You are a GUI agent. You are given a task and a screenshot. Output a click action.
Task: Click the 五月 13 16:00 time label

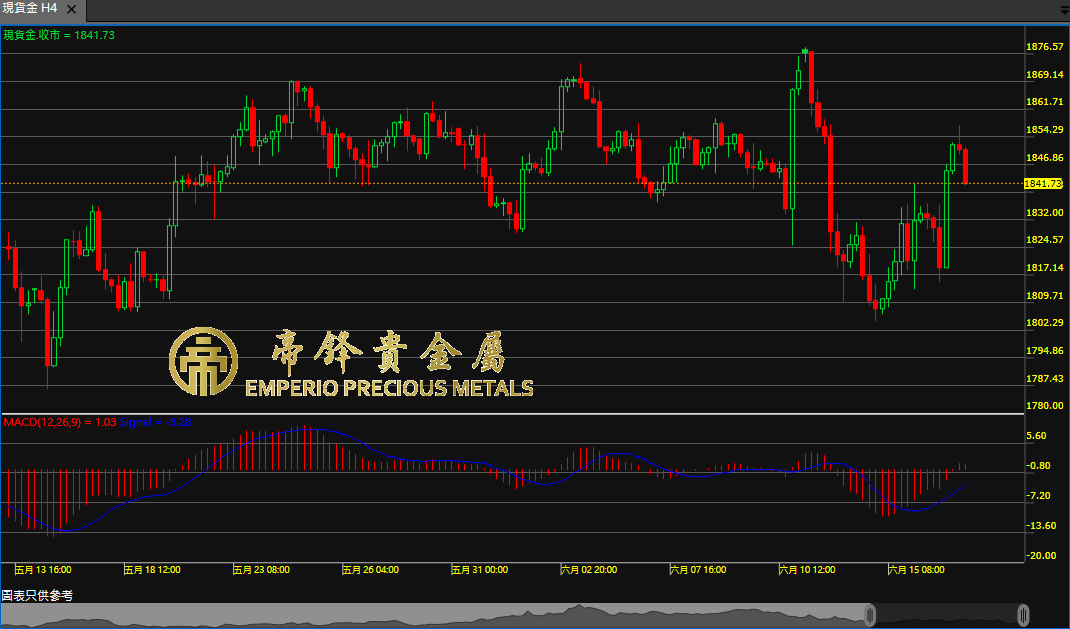(43, 570)
